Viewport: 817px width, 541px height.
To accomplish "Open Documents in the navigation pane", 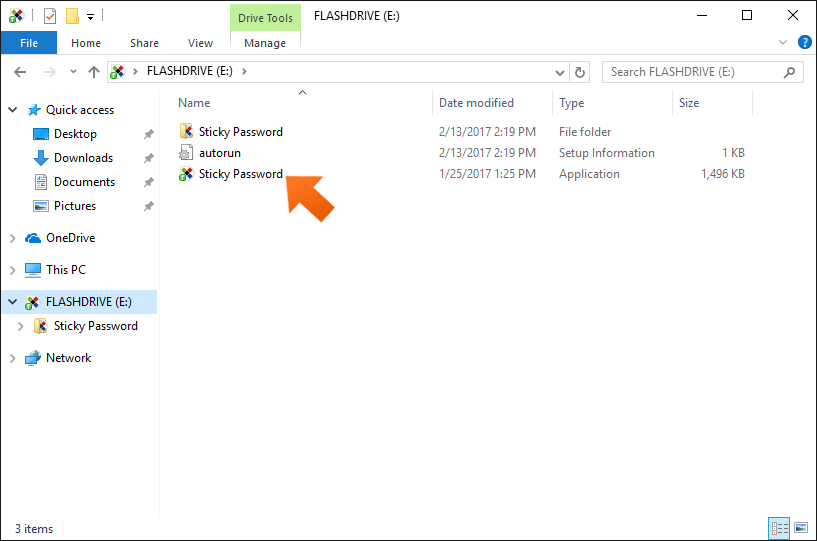I will tap(84, 181).
